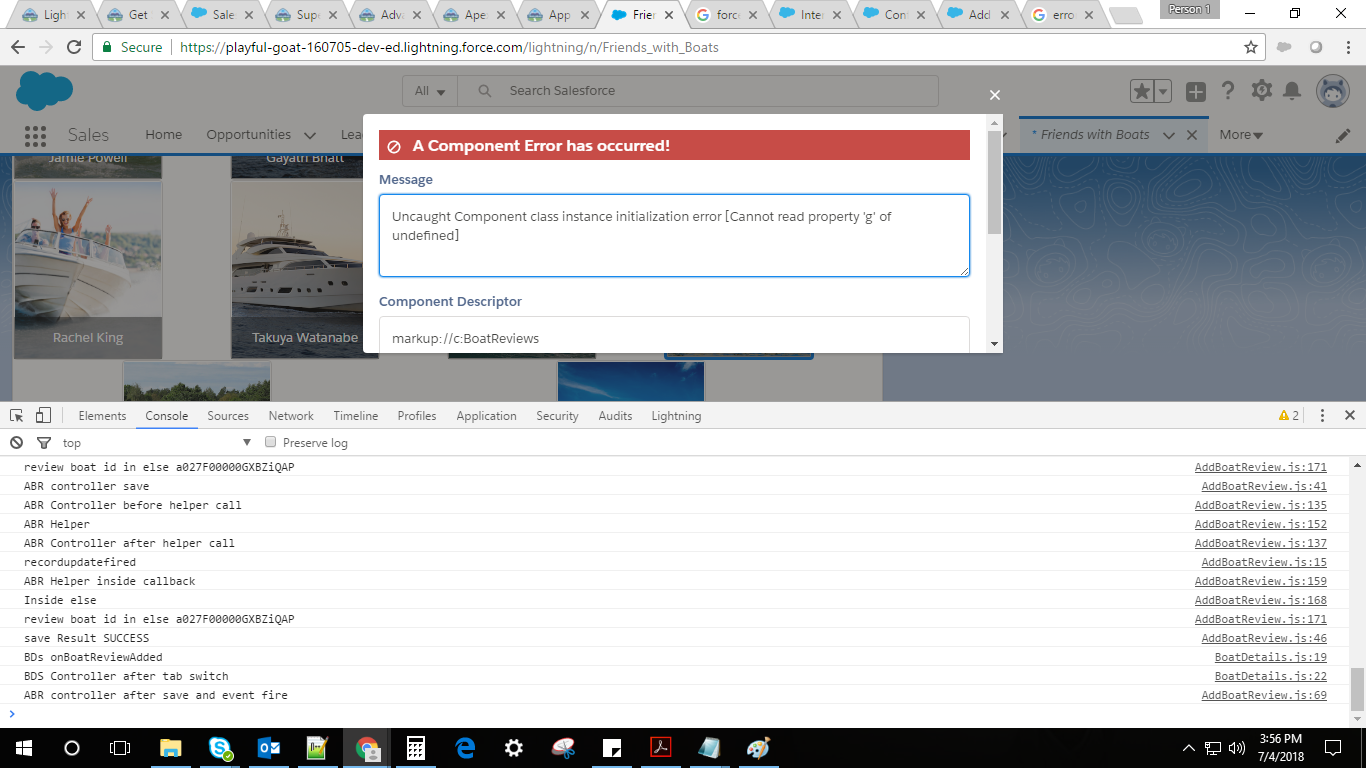1366x768 pixels.
Task: Click the pencil to edit navigation bar
Action: (x=1343, y=135)
